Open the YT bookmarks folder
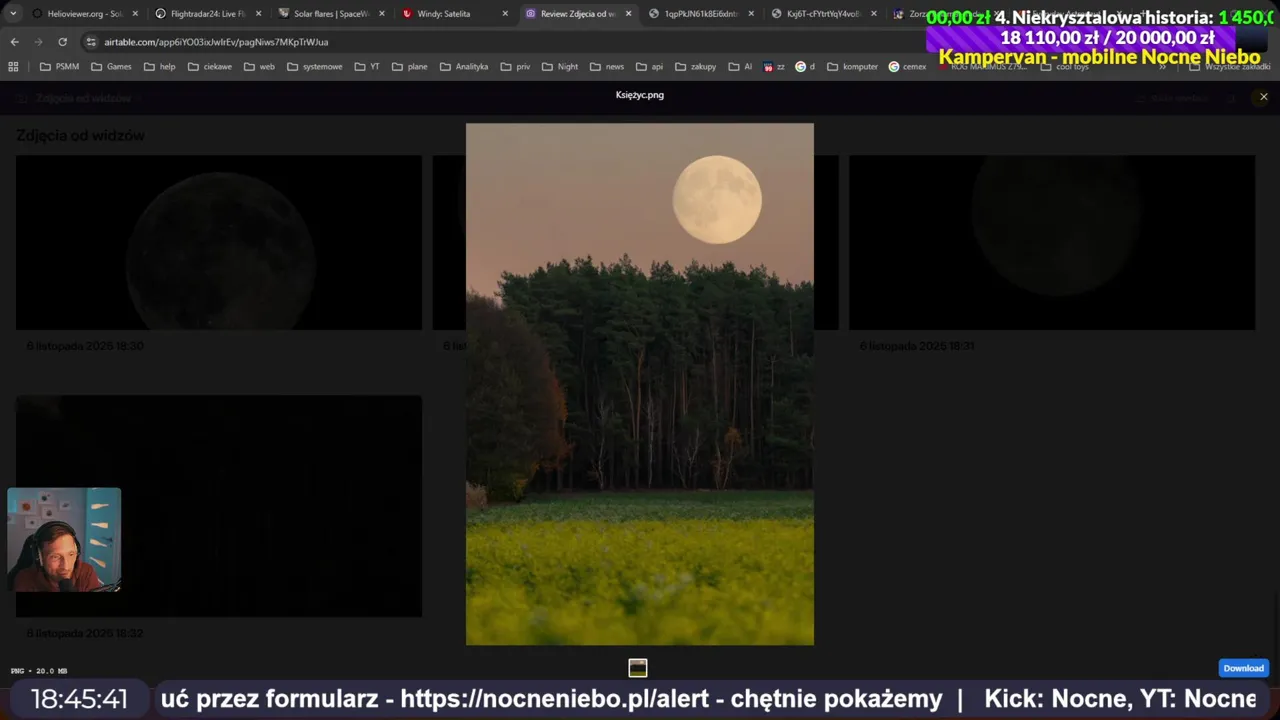Screen dimensions: 1280x720 tap(367, 67)
